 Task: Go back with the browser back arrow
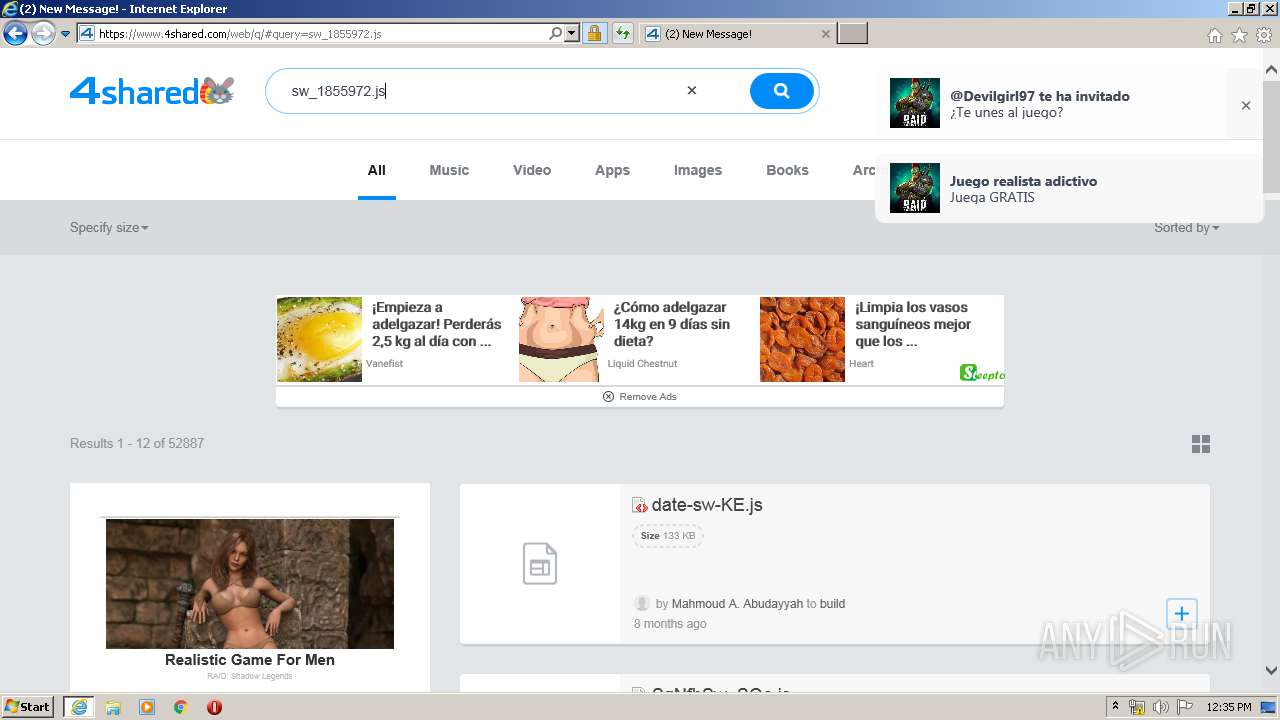(15, 34)
